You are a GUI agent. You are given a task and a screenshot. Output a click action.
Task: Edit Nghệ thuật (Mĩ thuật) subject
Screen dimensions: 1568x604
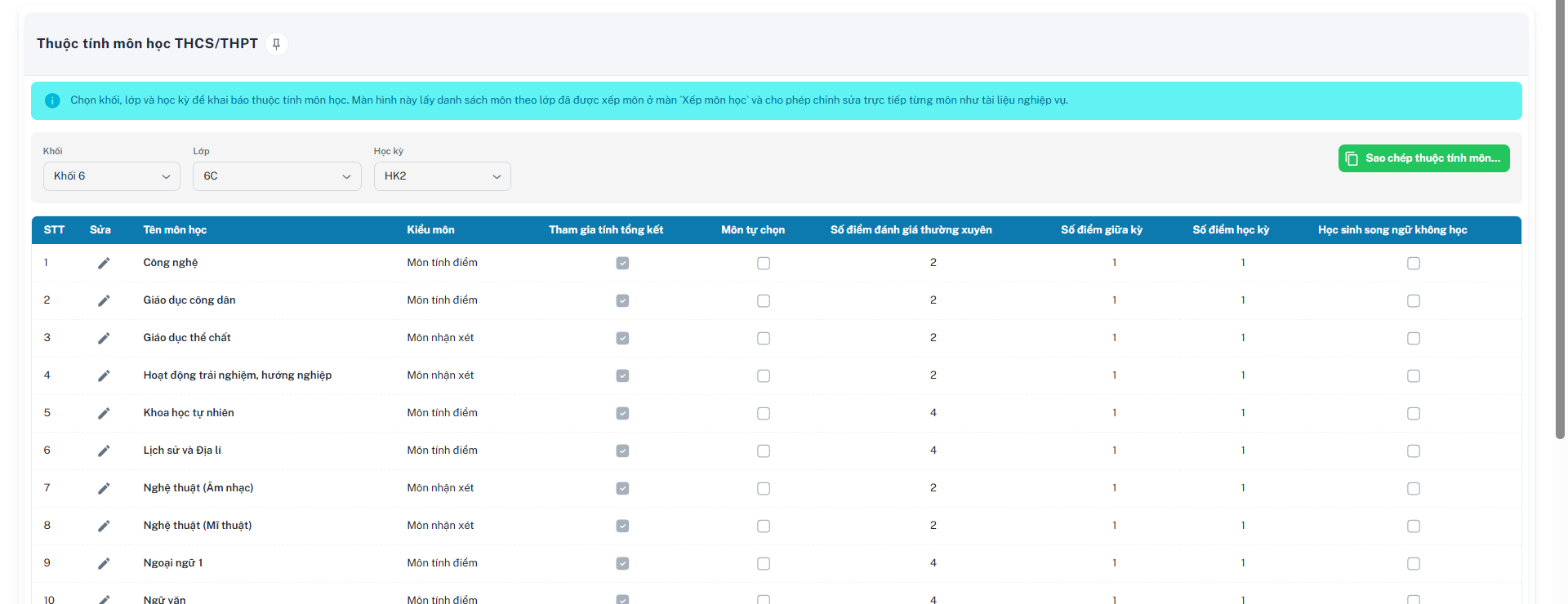[104, 526]
